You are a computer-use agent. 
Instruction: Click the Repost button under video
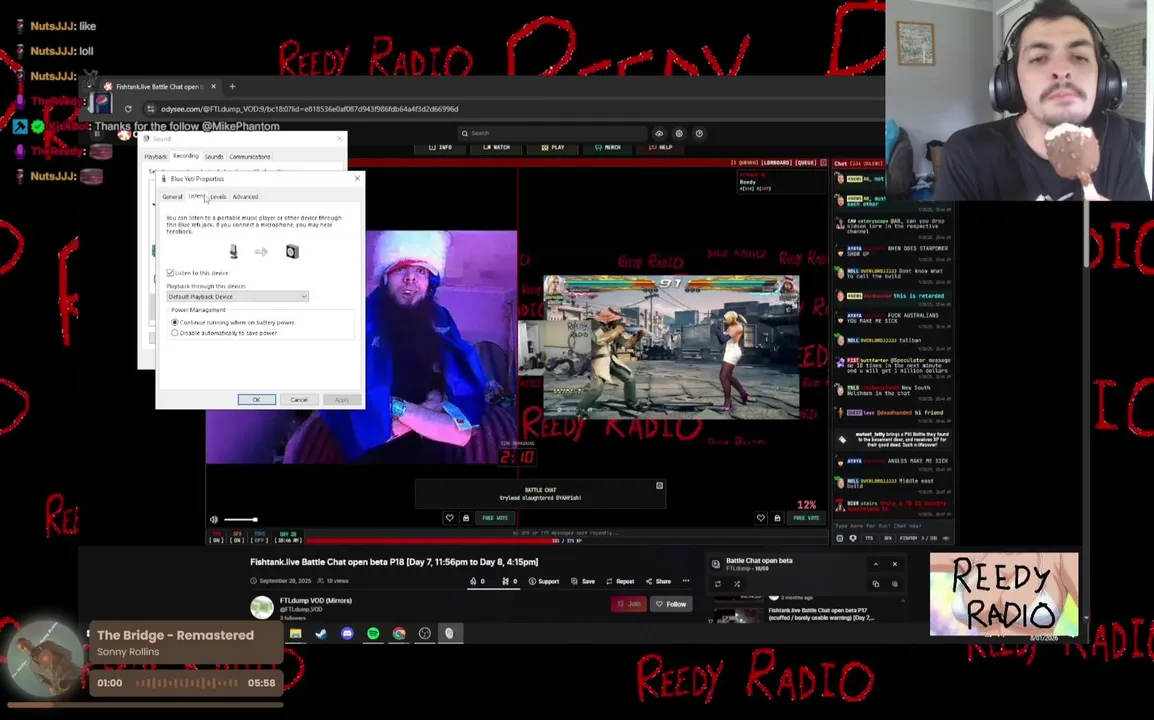pyautogui.click(x=620, y=581)
